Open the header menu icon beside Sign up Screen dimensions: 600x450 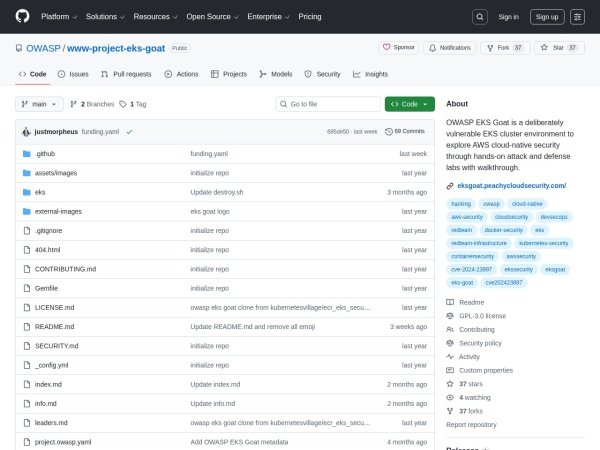[577, 17]
